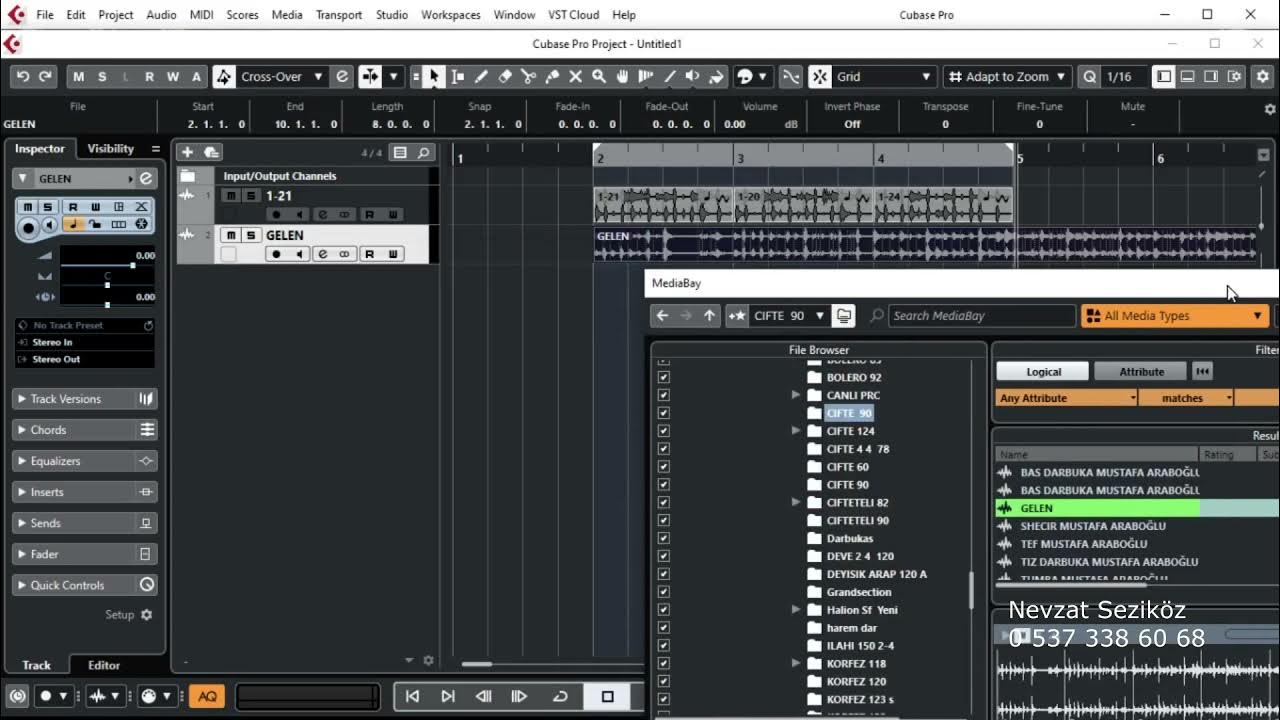Select TEF MUSTAFA ARABOĞLU in results
Screen dimensions: 1280x720
[x=1083, y=544]
